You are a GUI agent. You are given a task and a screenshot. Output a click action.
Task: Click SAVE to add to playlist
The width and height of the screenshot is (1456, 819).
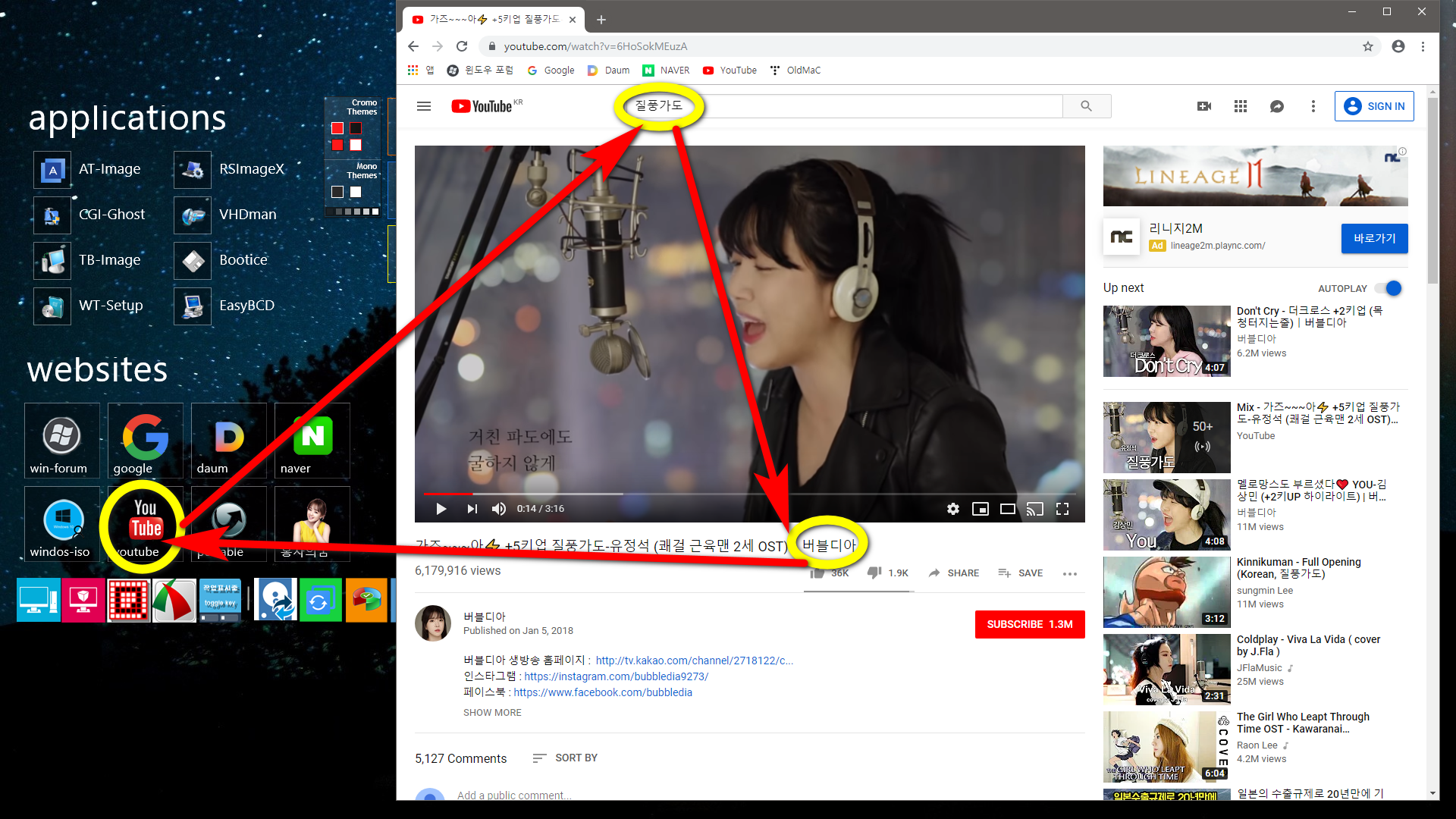[x=1021, y=573]
